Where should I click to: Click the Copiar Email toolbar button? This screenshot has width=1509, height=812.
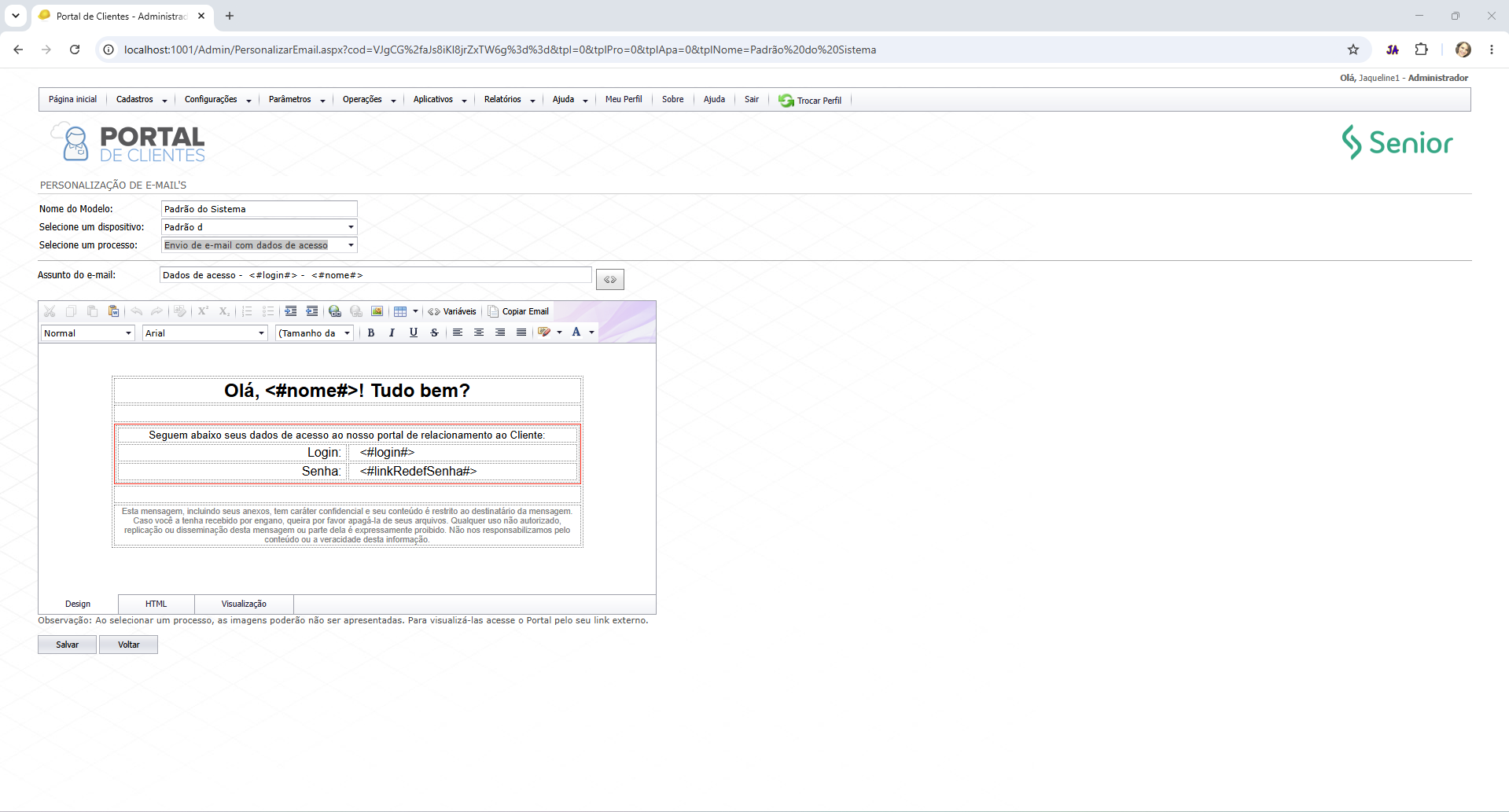click(518, 311)
